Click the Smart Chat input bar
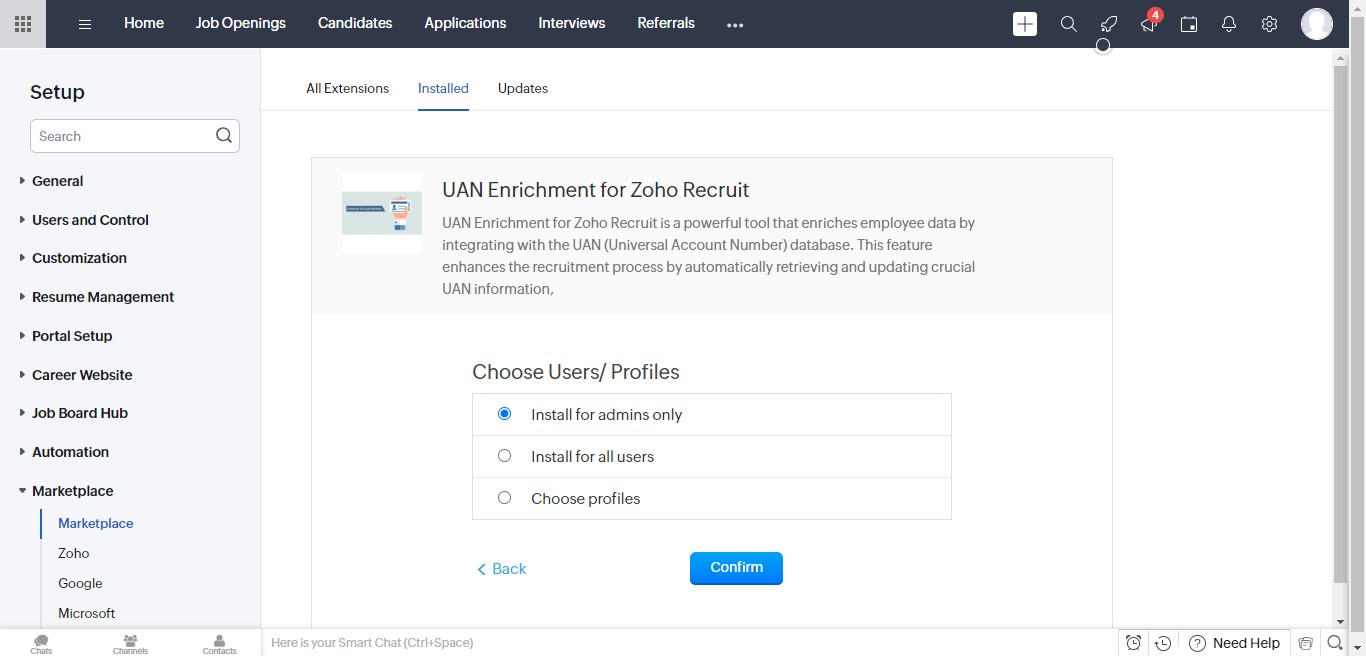 [x=689, y=643]
